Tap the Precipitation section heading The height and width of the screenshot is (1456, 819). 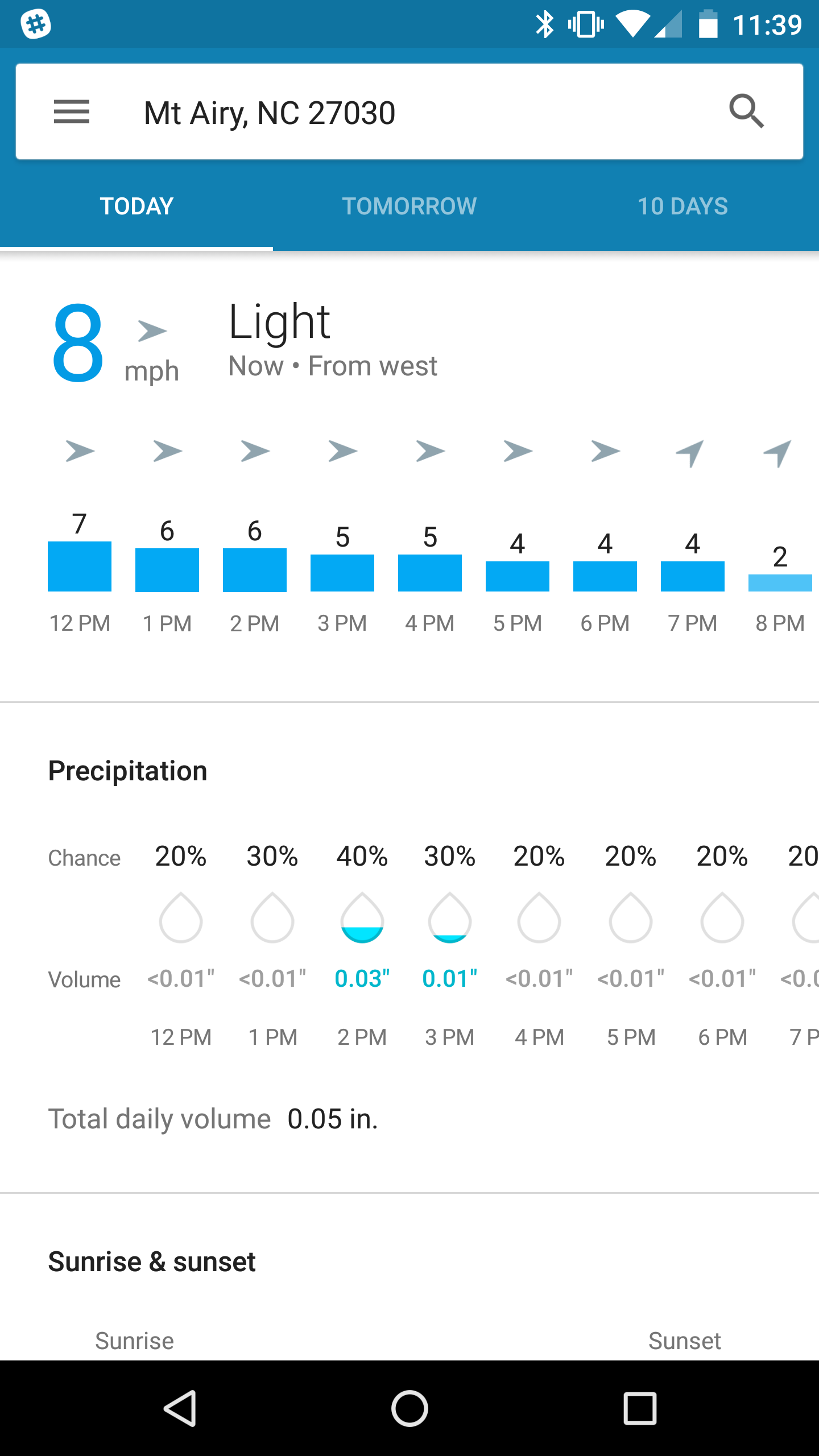[x=127, y=771]
